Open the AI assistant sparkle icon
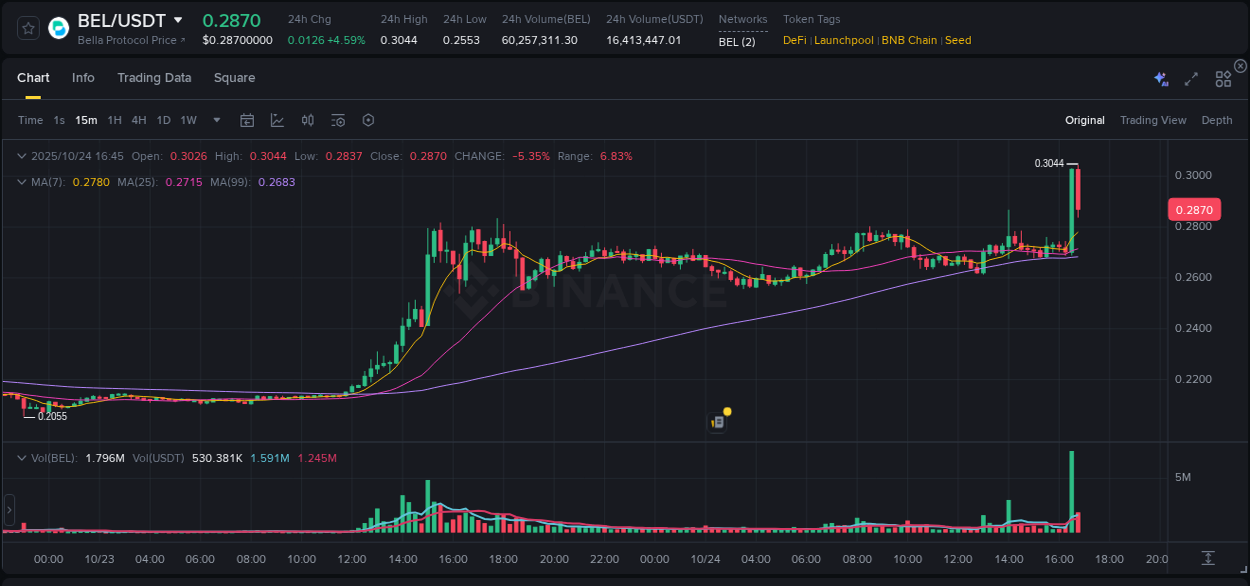 [1160, 77]
